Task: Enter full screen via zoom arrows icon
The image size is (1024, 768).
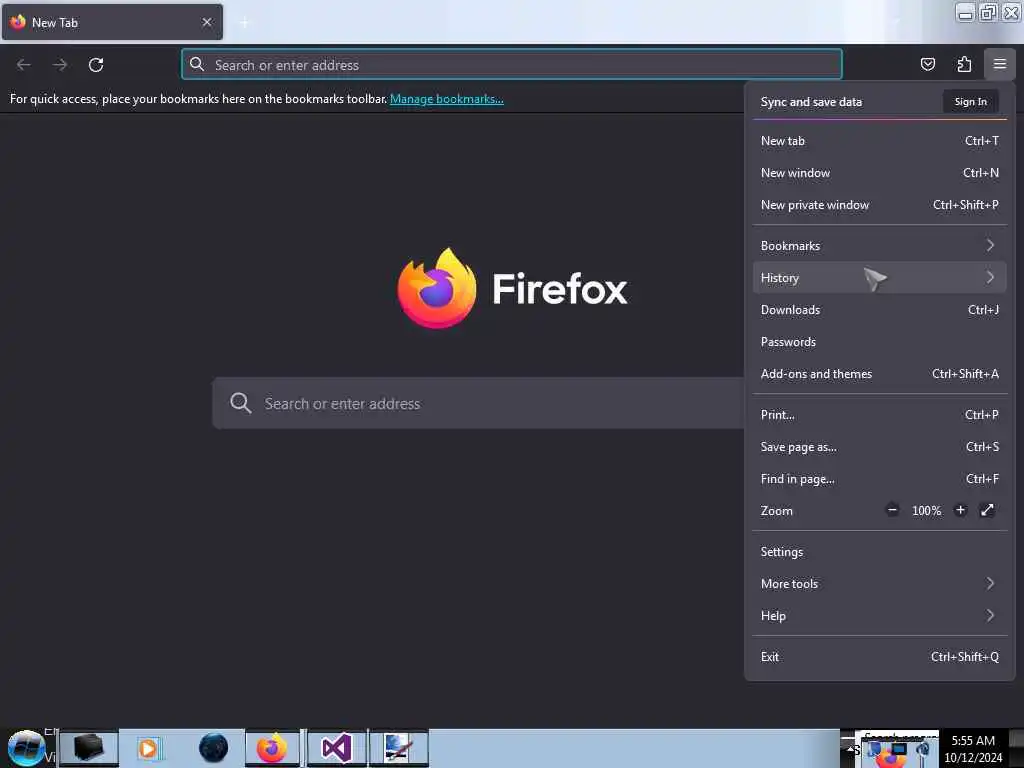Action: tap(987, 510)
